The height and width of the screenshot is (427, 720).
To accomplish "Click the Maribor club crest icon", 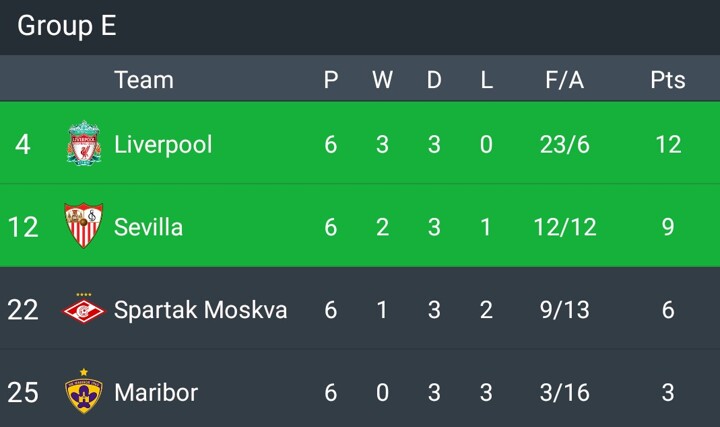I will (x=84, y=391).
